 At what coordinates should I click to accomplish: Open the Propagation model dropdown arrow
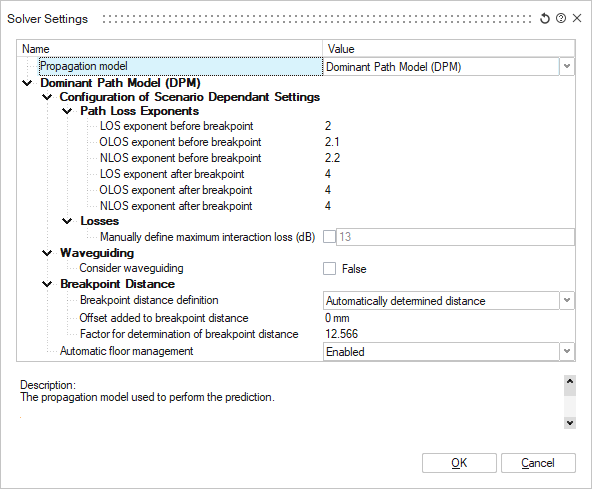[x=567, y=66]
